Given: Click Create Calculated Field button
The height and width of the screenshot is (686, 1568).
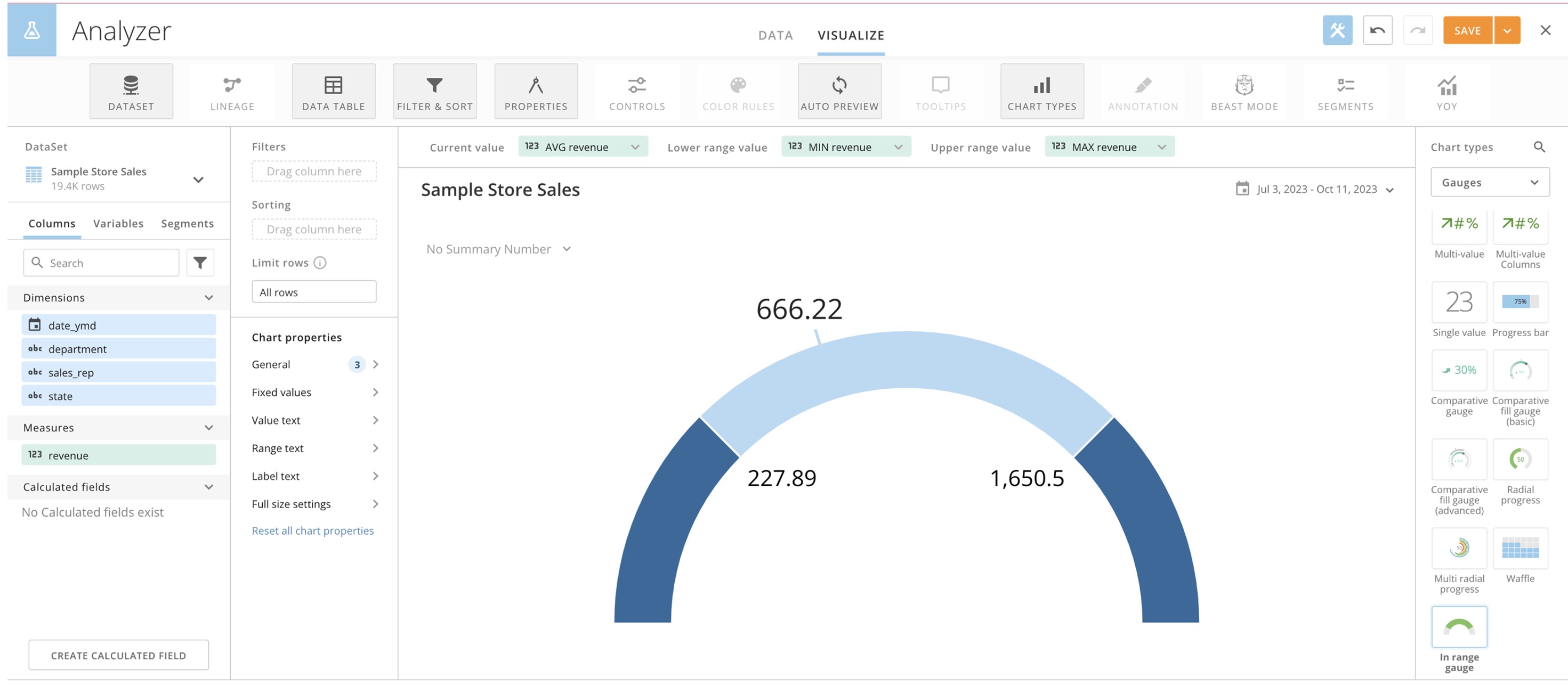Looking at the screenshot, I should pos(118,655).
